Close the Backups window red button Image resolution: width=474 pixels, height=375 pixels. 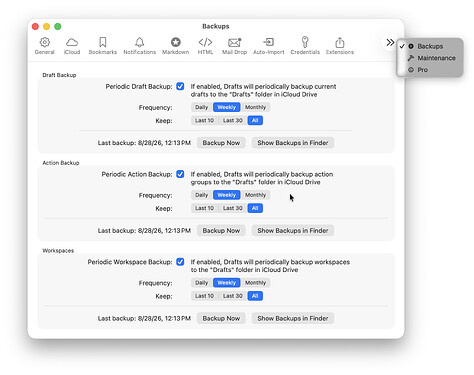point(35,26)
